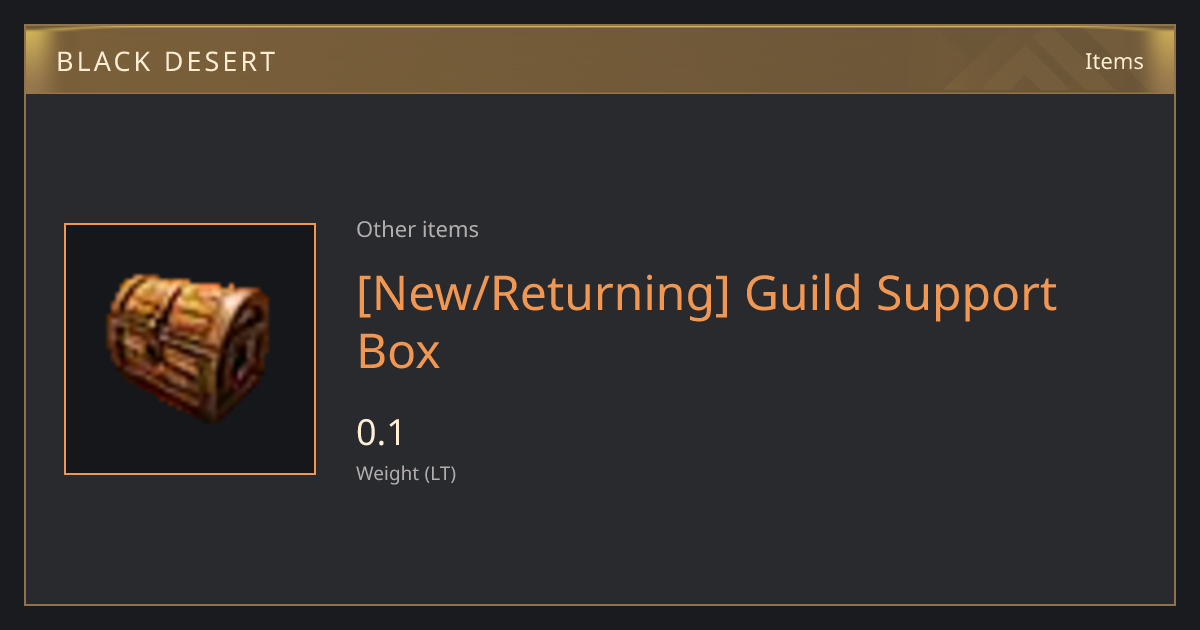Viewport: 1200px width, 630px height.
Task: Click the faint chevron emblem in header
Action: point(1040,60)
